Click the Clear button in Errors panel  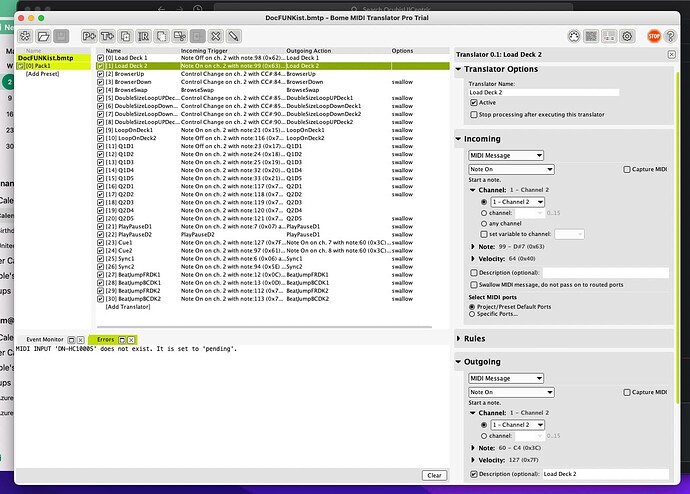pyautogui.click(x=434, y=476)
